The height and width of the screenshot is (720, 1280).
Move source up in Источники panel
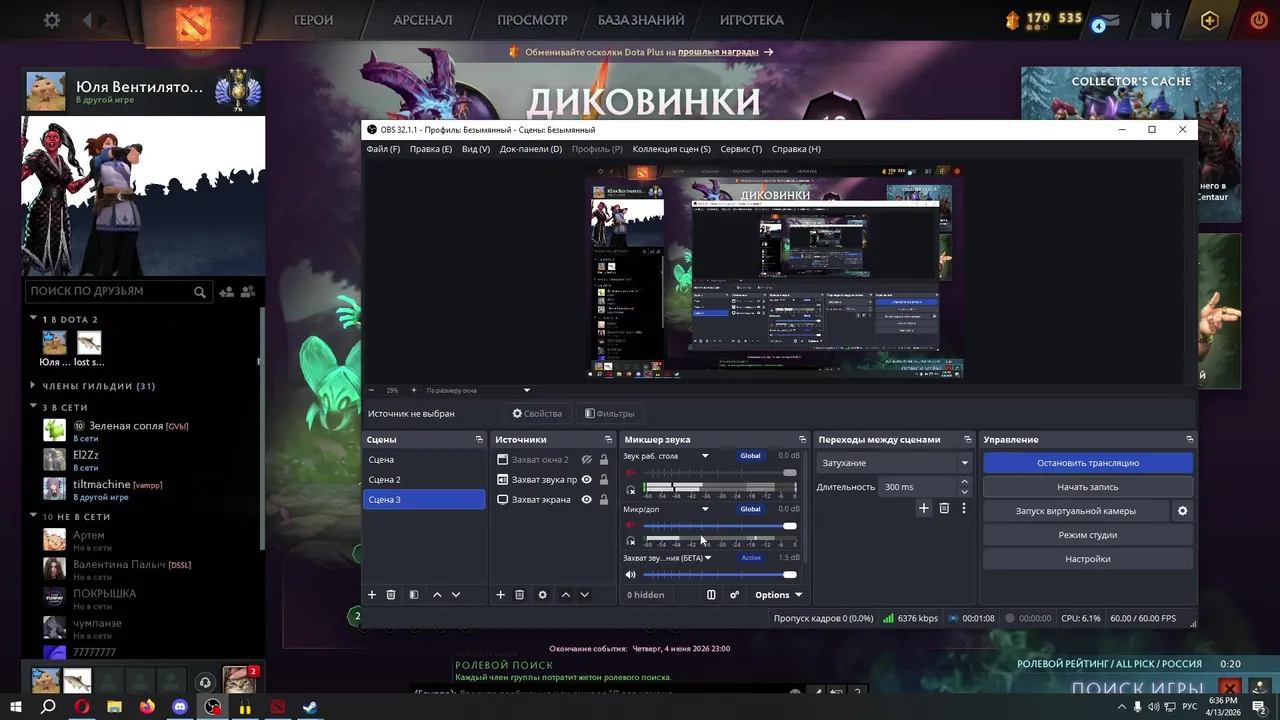[x=566, y=595]
